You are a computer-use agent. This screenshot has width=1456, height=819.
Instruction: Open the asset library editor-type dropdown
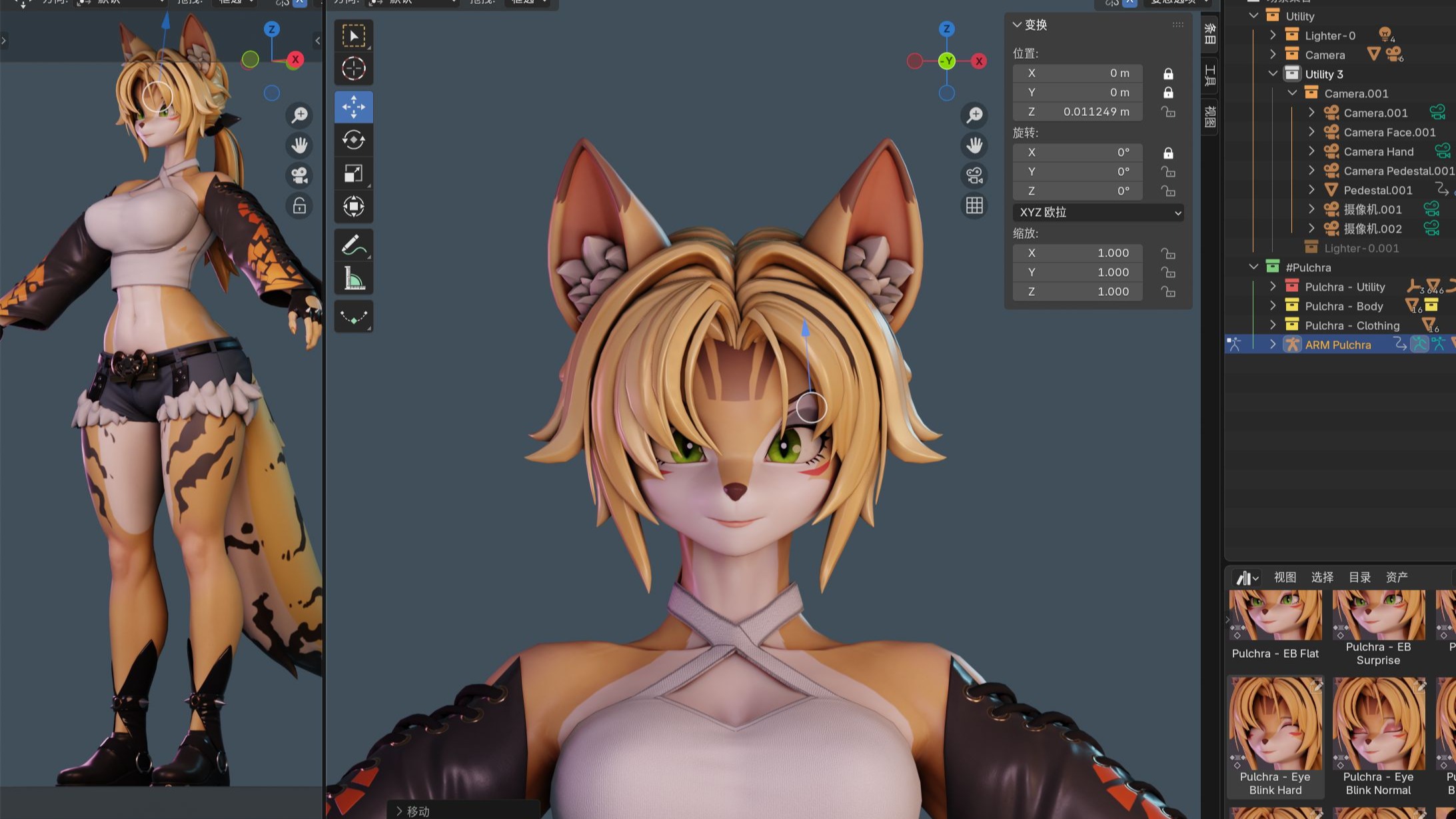[1246, 578]
